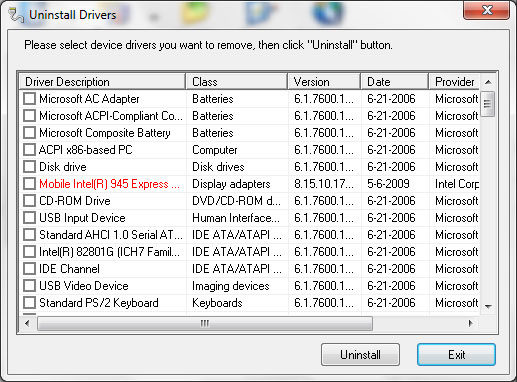Click the horizontal scrollbar thumb

pos(205,323)
